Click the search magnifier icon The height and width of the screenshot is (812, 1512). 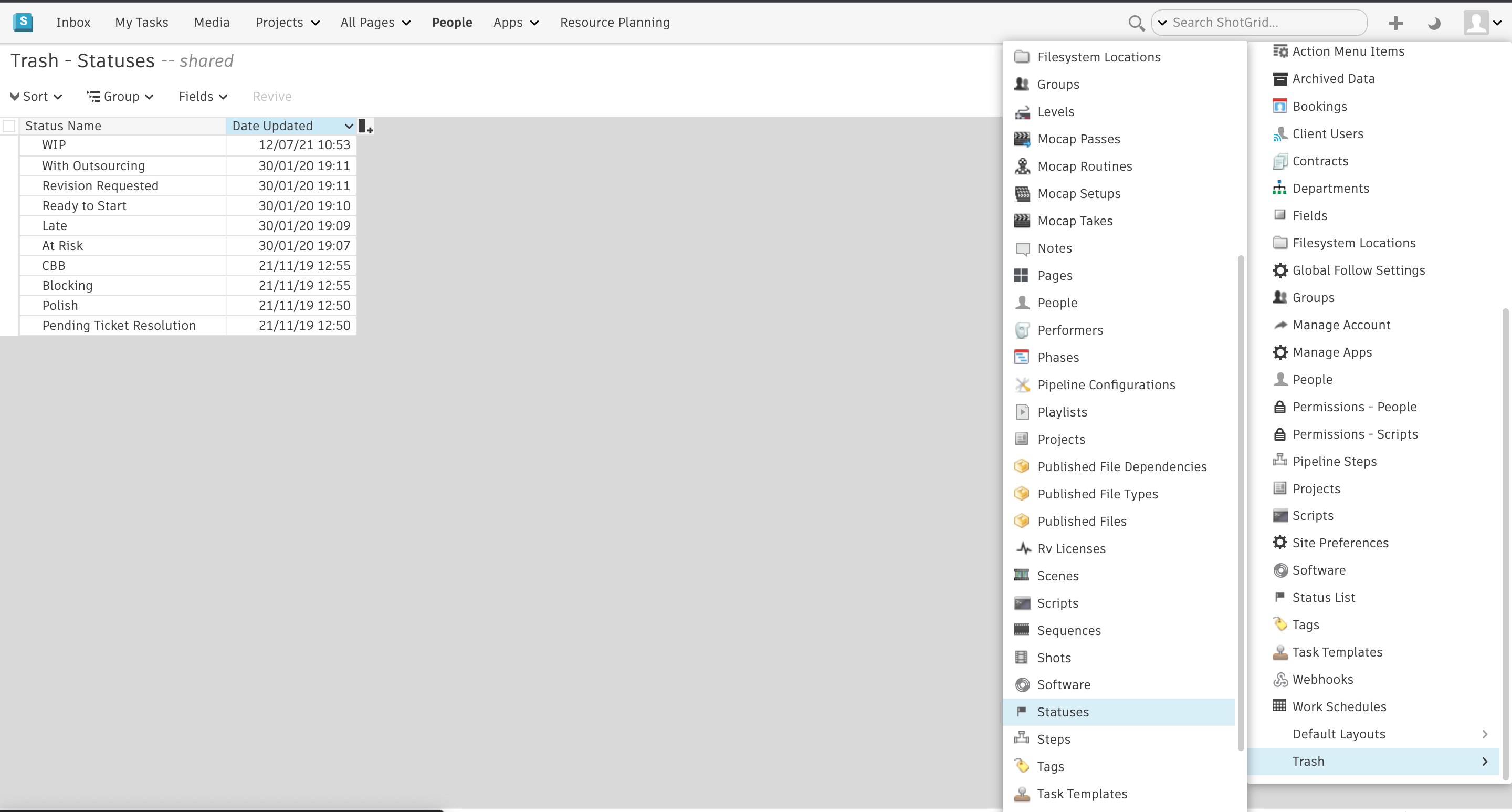[x=1136, y=23]
